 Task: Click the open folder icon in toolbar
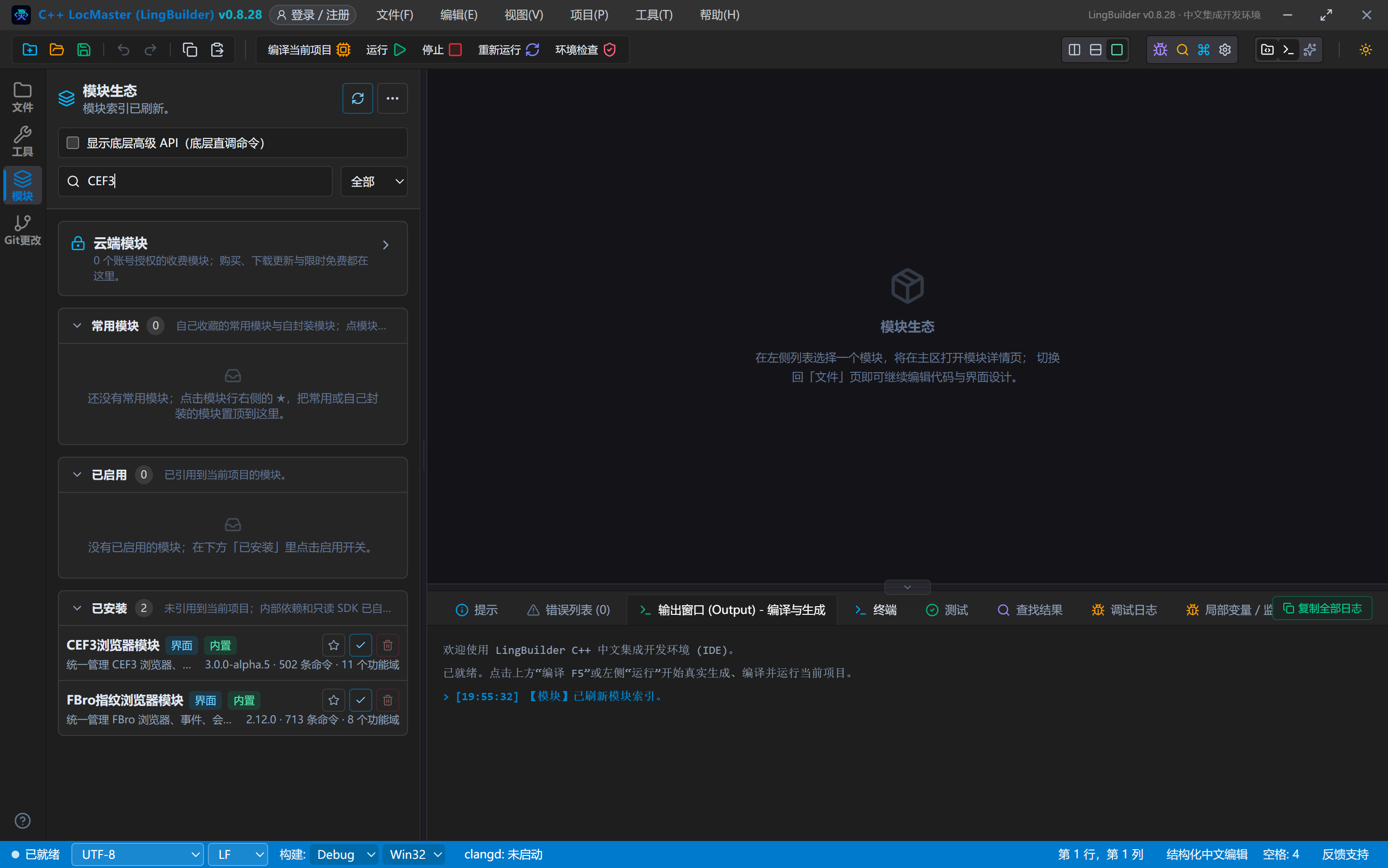57,50
